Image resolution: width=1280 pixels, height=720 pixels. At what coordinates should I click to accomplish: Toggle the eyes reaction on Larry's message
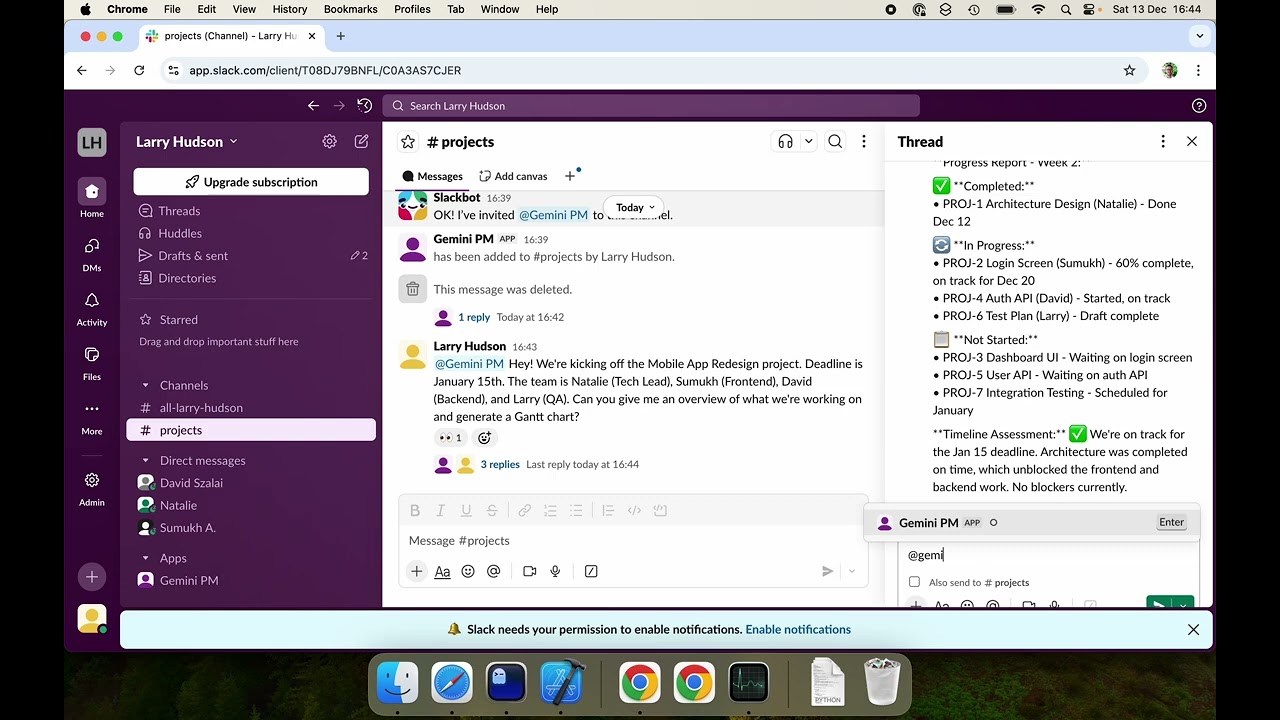[450, 438]
